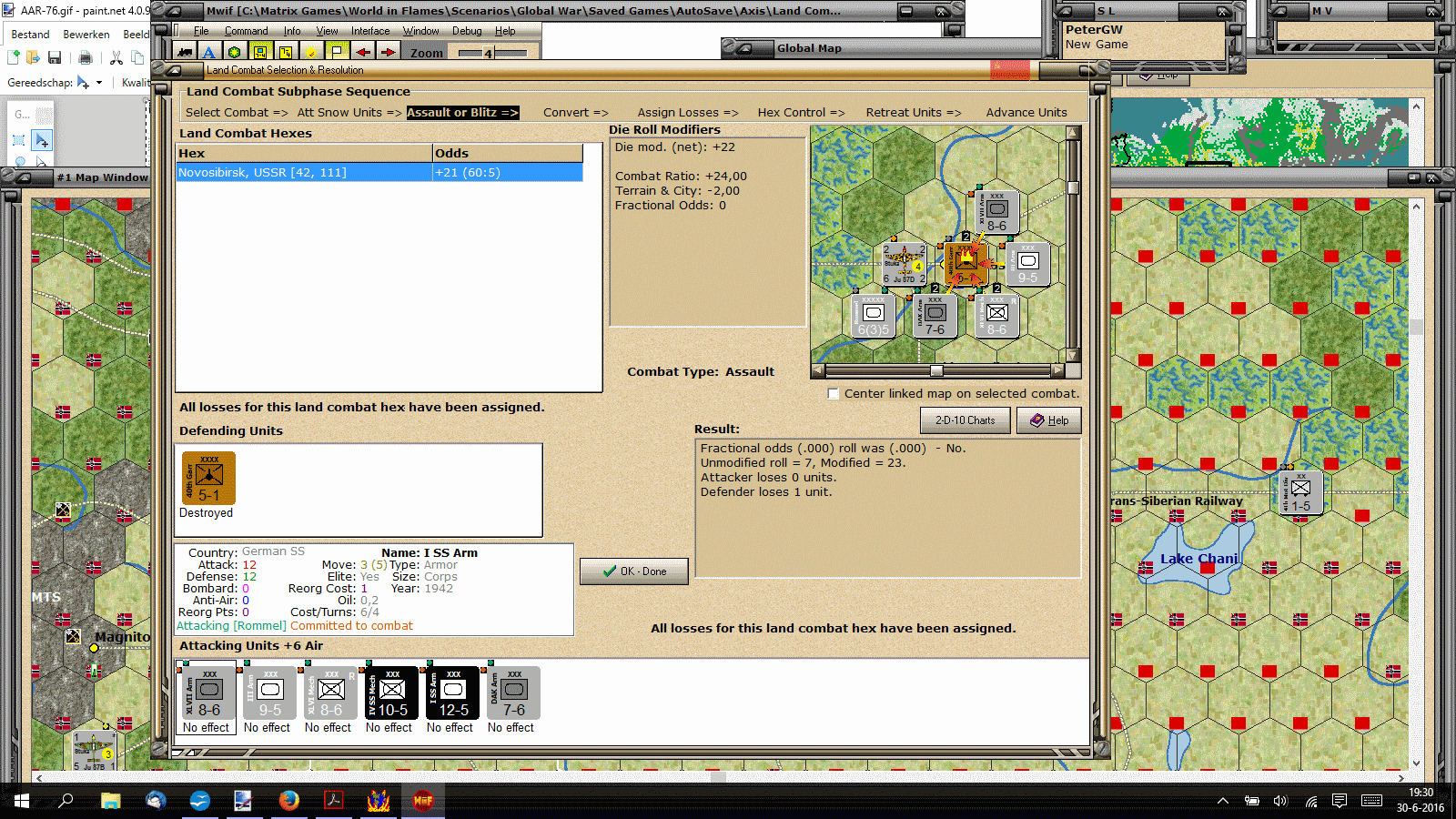Select the XLVI Mech 8-6 attacking unit
Viewport: 1456px width, 819px height.
[330, 693]
